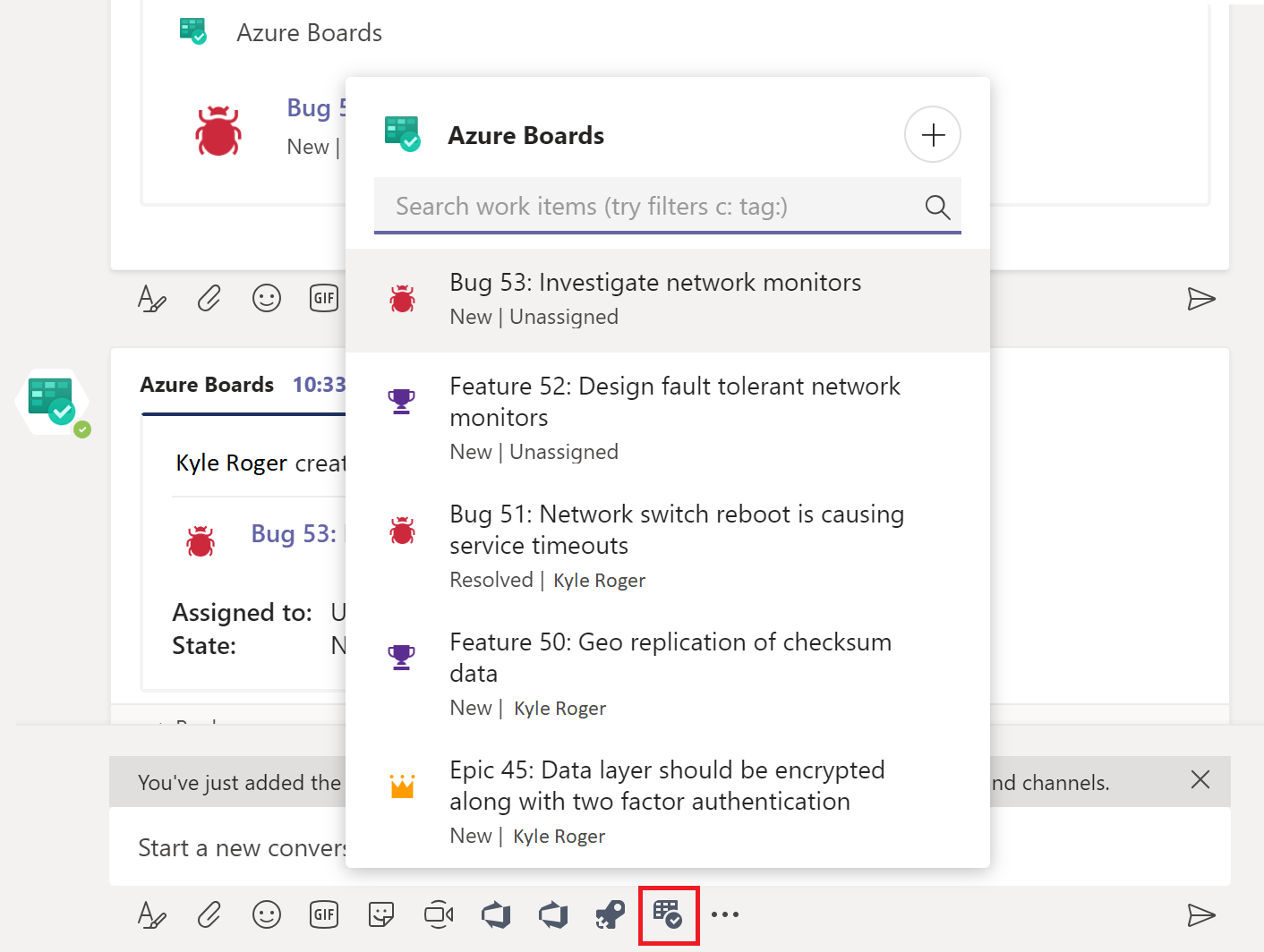The width and height of the screenshot is (1264, 952).
Task: Open the Format tool in bottom compose toolbar
Action: point(152,914)
